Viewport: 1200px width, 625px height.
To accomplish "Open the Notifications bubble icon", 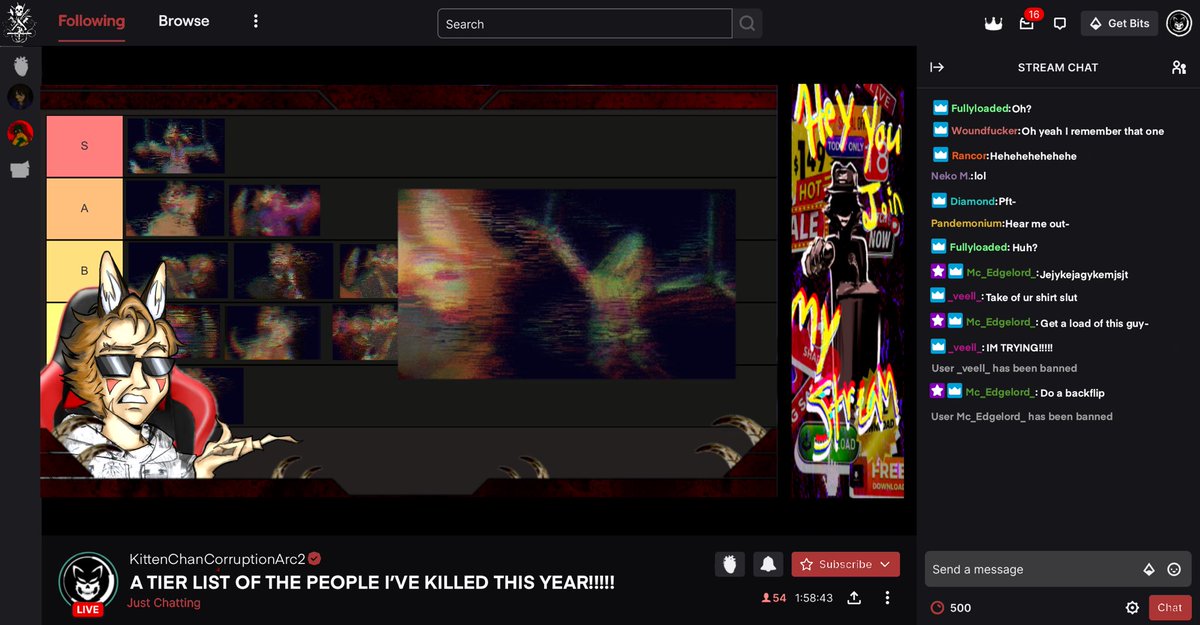I will click(1059, 22).
